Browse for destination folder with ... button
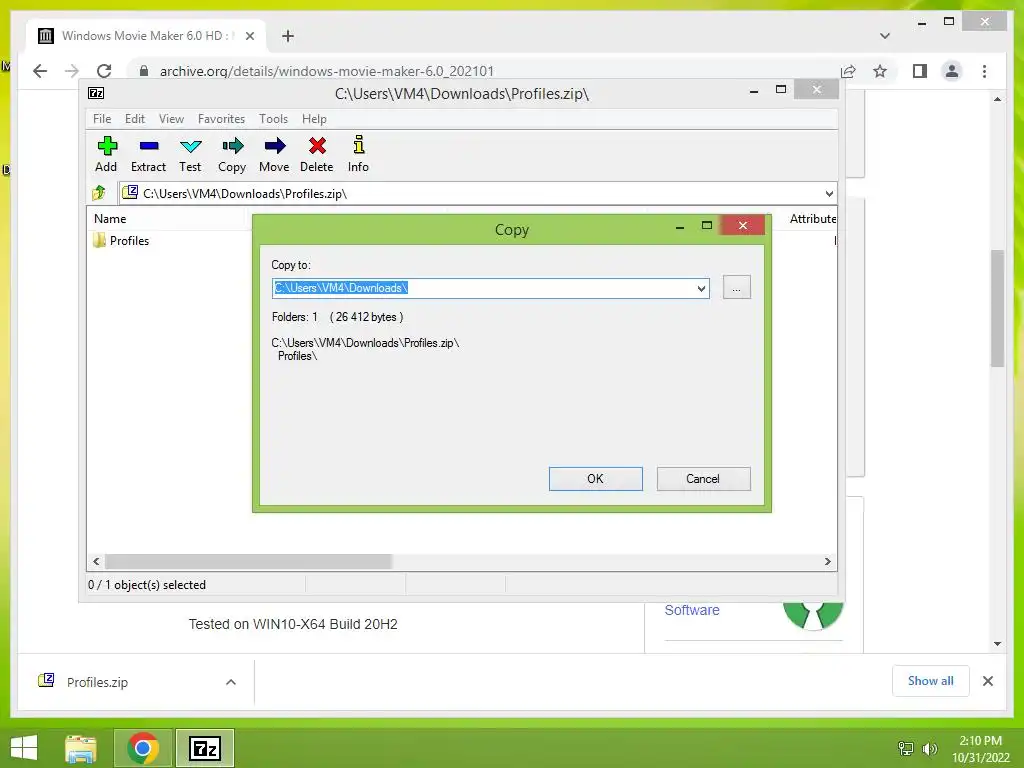The image size is (1024, 768). click(x=737, y=287)
